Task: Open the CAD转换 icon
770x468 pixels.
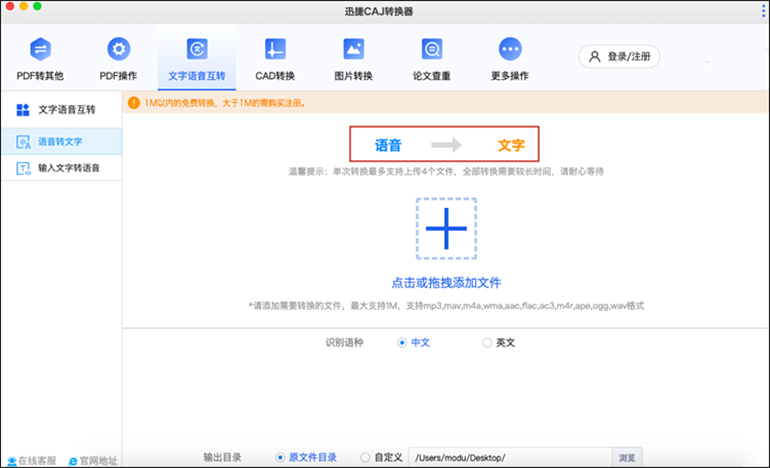Action: [x=275, y=49]
